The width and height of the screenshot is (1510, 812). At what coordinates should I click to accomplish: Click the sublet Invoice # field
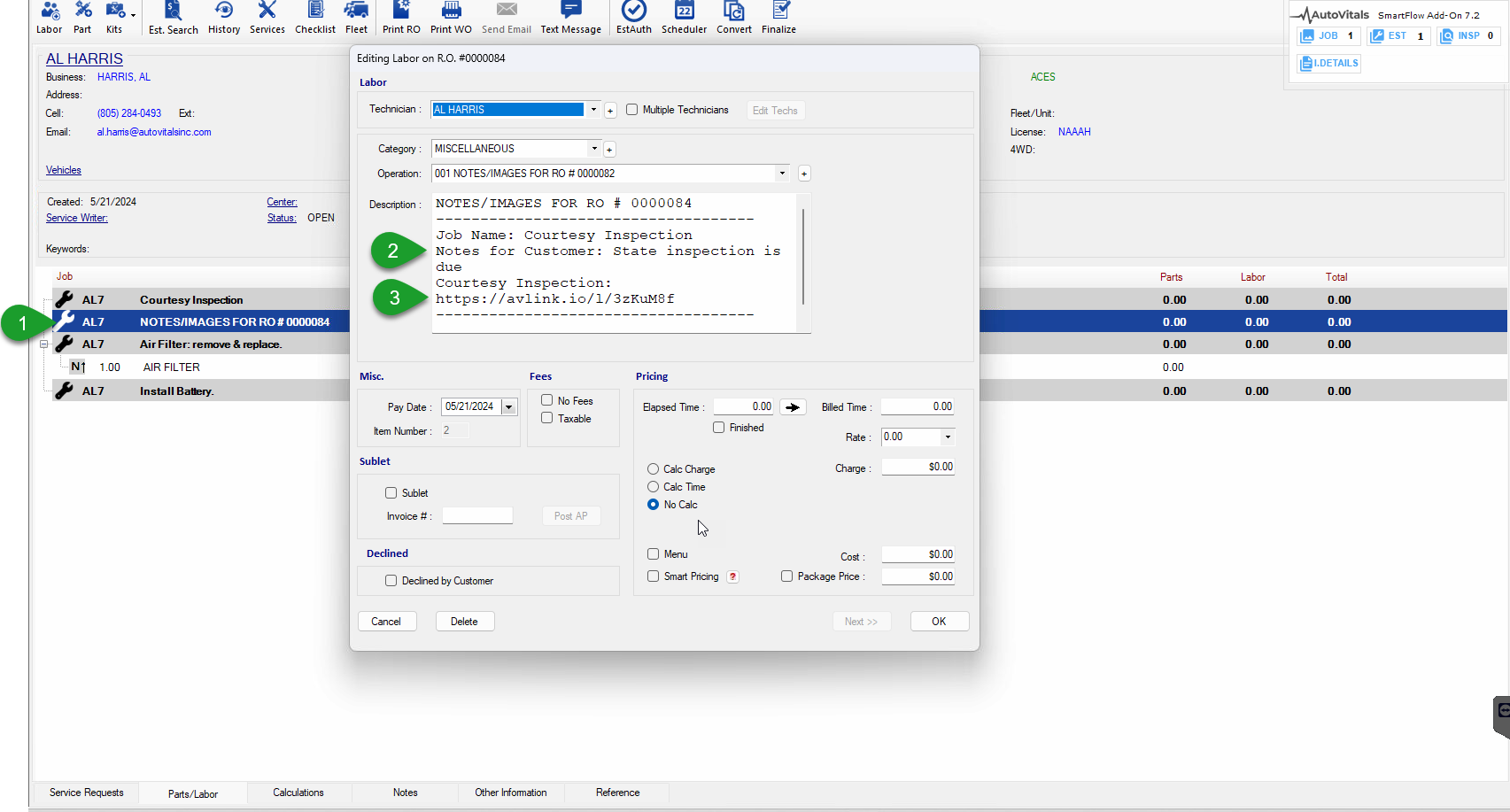(477, 515)
